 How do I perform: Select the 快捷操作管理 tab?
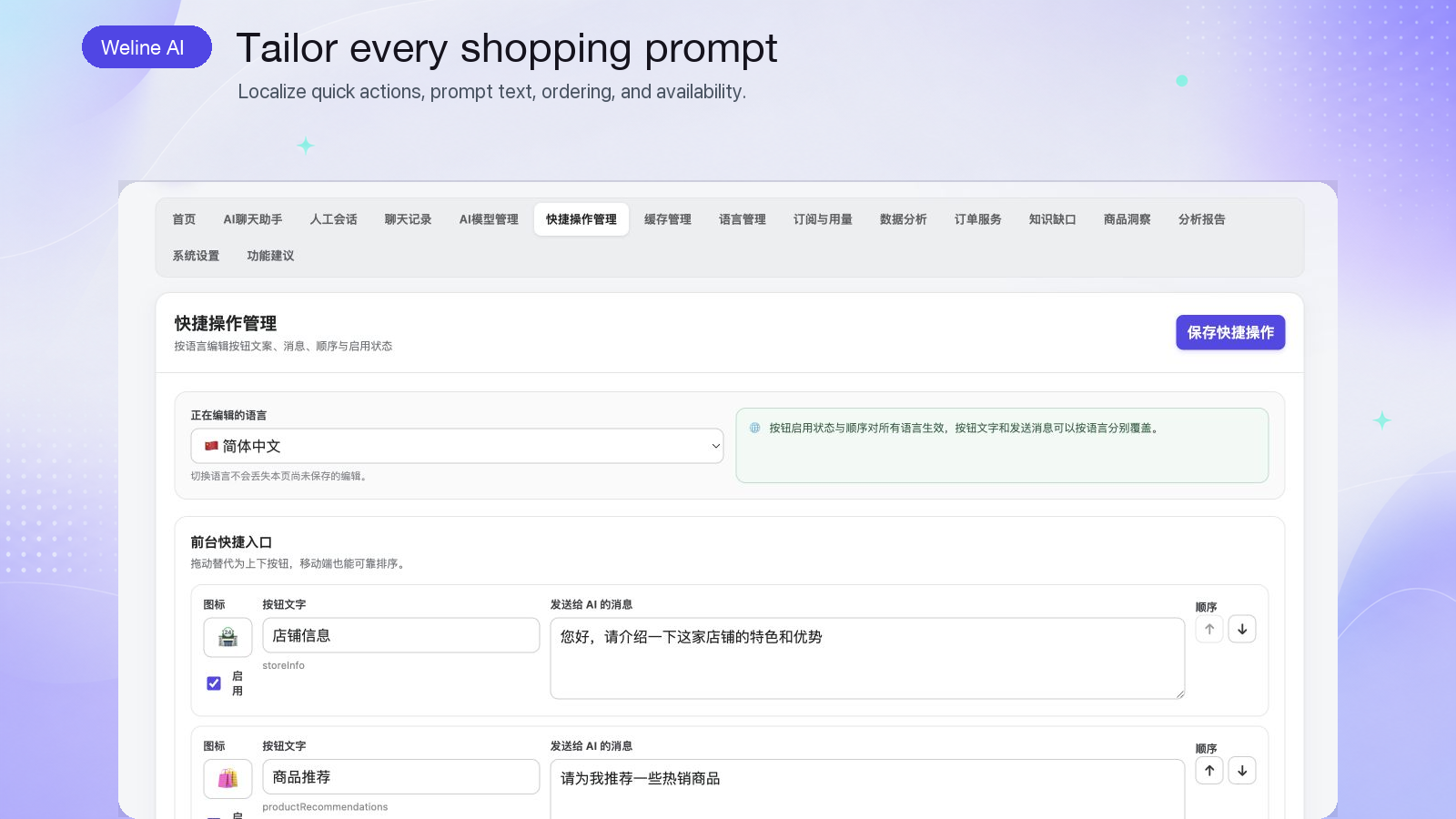point(581,219)
